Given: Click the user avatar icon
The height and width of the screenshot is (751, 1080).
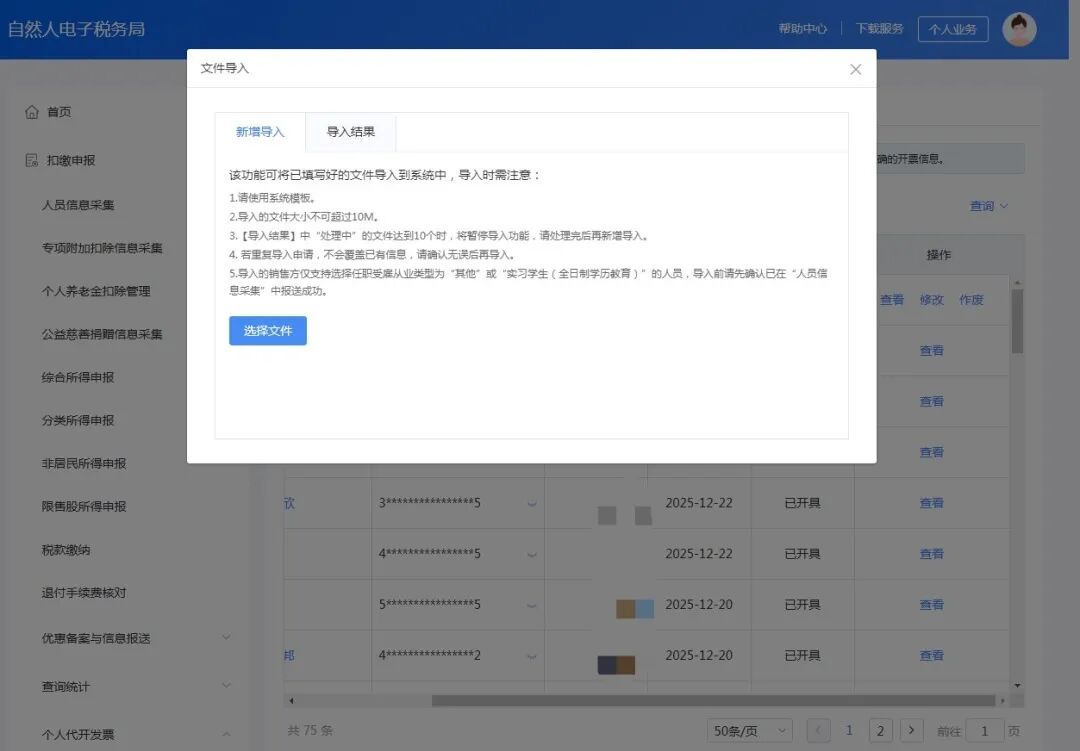Looking at the screenshot, I should click(1019, 29).
